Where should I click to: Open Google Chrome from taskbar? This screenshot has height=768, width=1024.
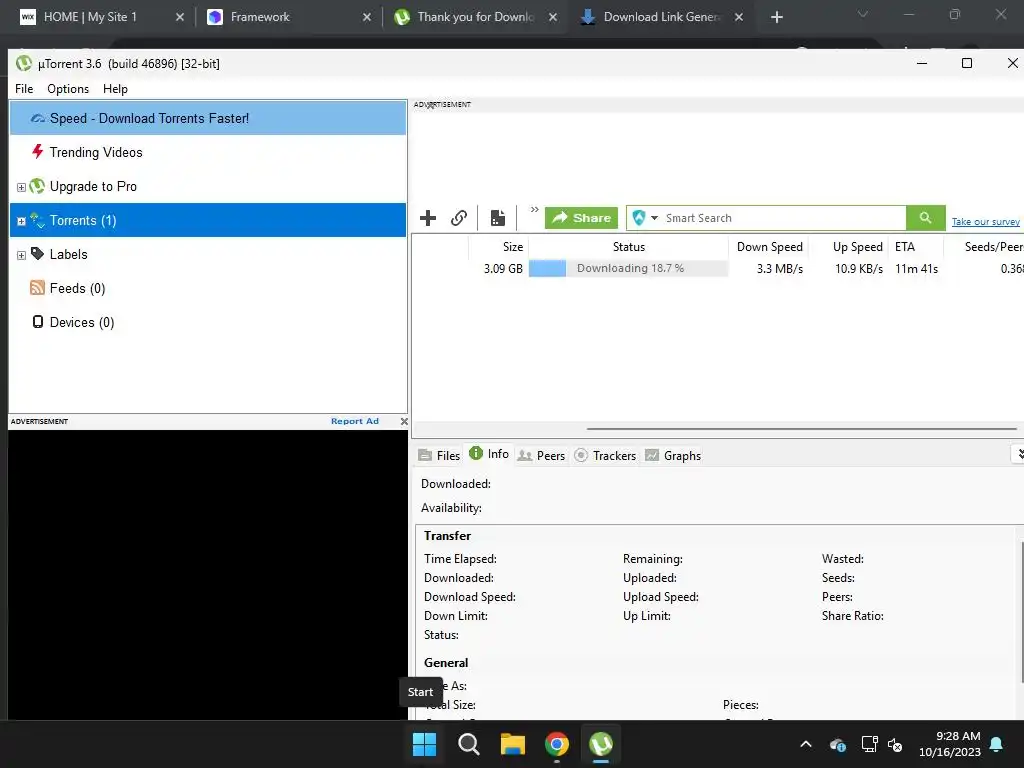(556, 744)
